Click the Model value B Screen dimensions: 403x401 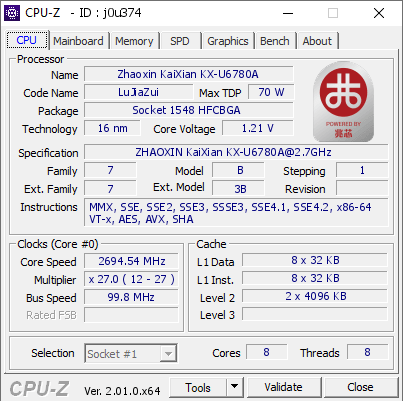[x=238, y=170]
